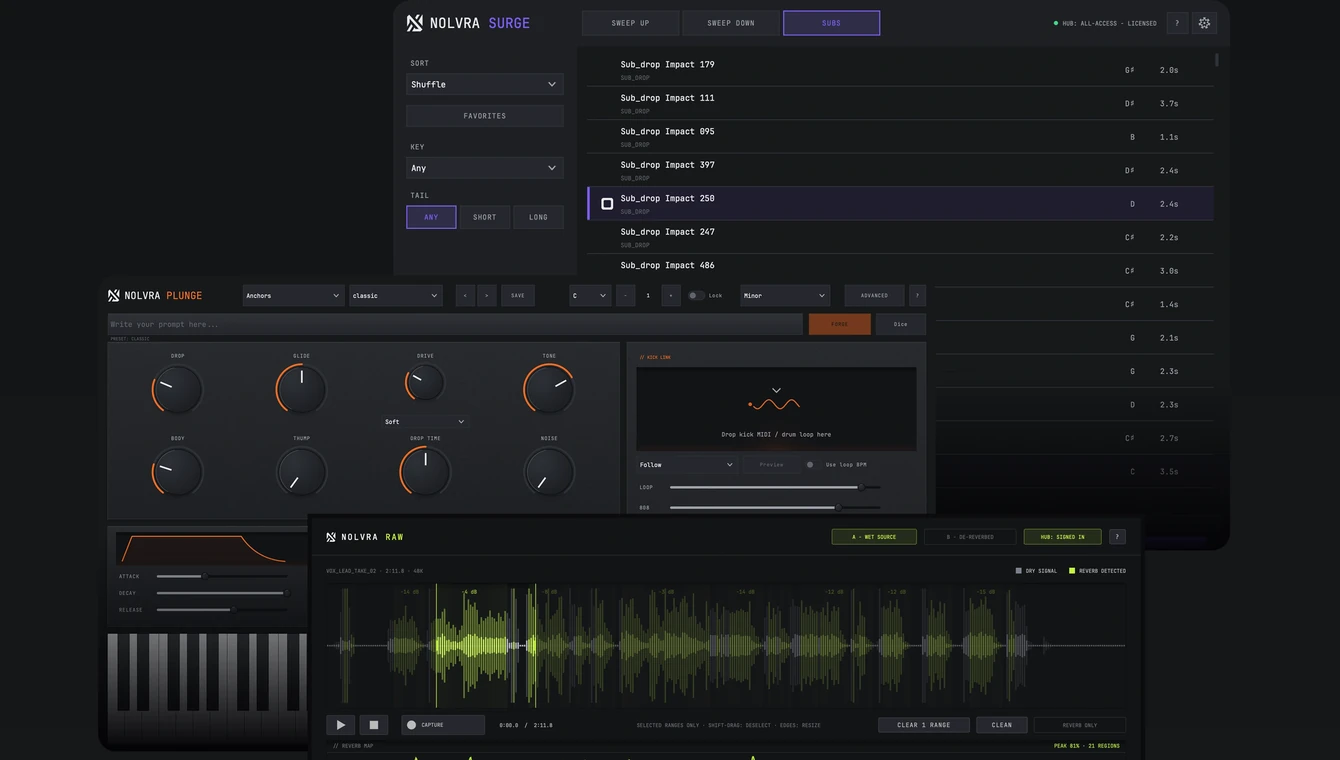
Task: Decrease the octave value with the minus button
Action: coord(626,295)
